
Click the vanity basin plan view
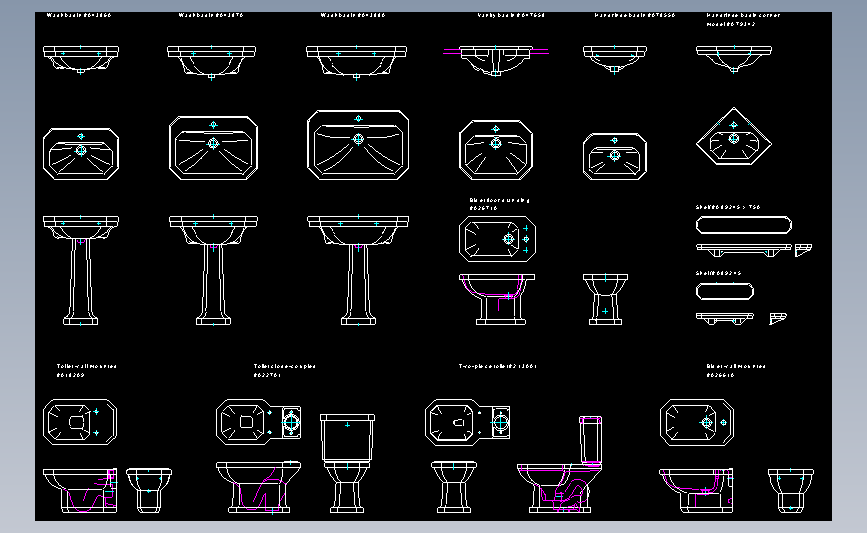[x=496, y=150]
